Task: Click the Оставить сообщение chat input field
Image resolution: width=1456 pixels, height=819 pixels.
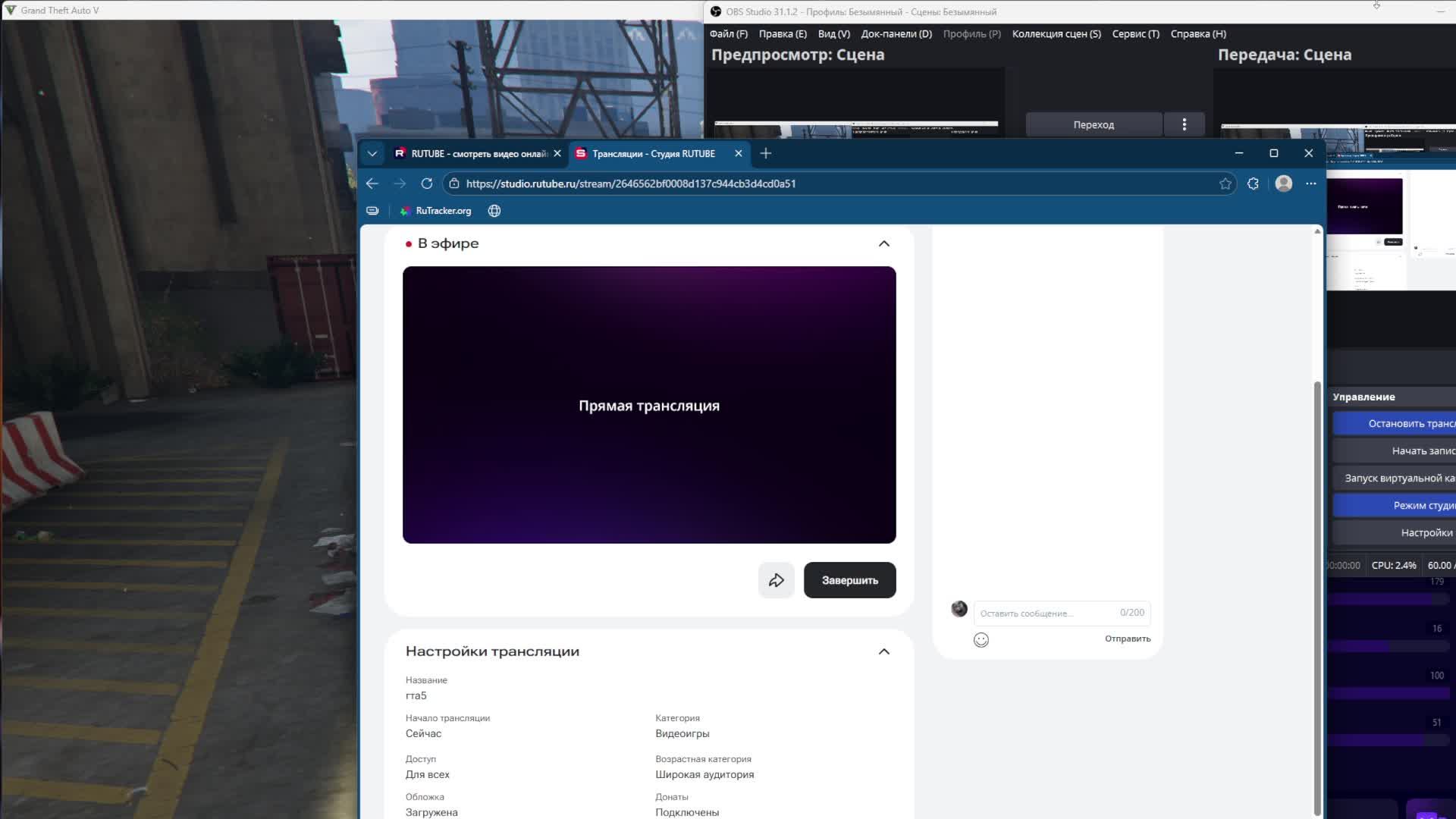Action: click(x=1046, y=613)
